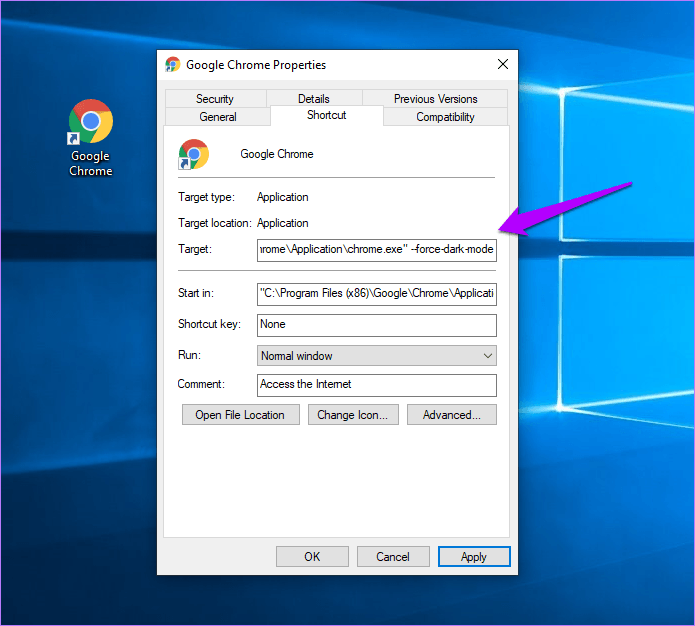Click the Open File Location button
Screen dimensions: 695x626
click(241, 415)
